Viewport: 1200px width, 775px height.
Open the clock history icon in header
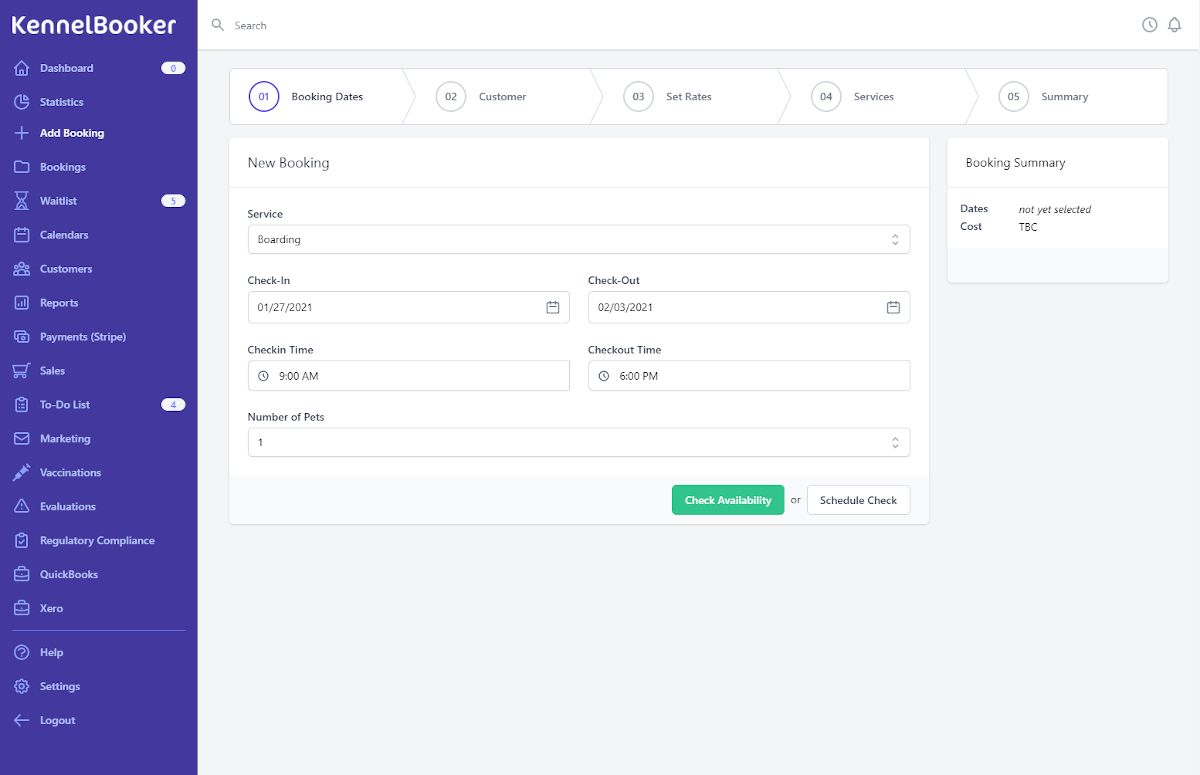(x=1150, y=25)
